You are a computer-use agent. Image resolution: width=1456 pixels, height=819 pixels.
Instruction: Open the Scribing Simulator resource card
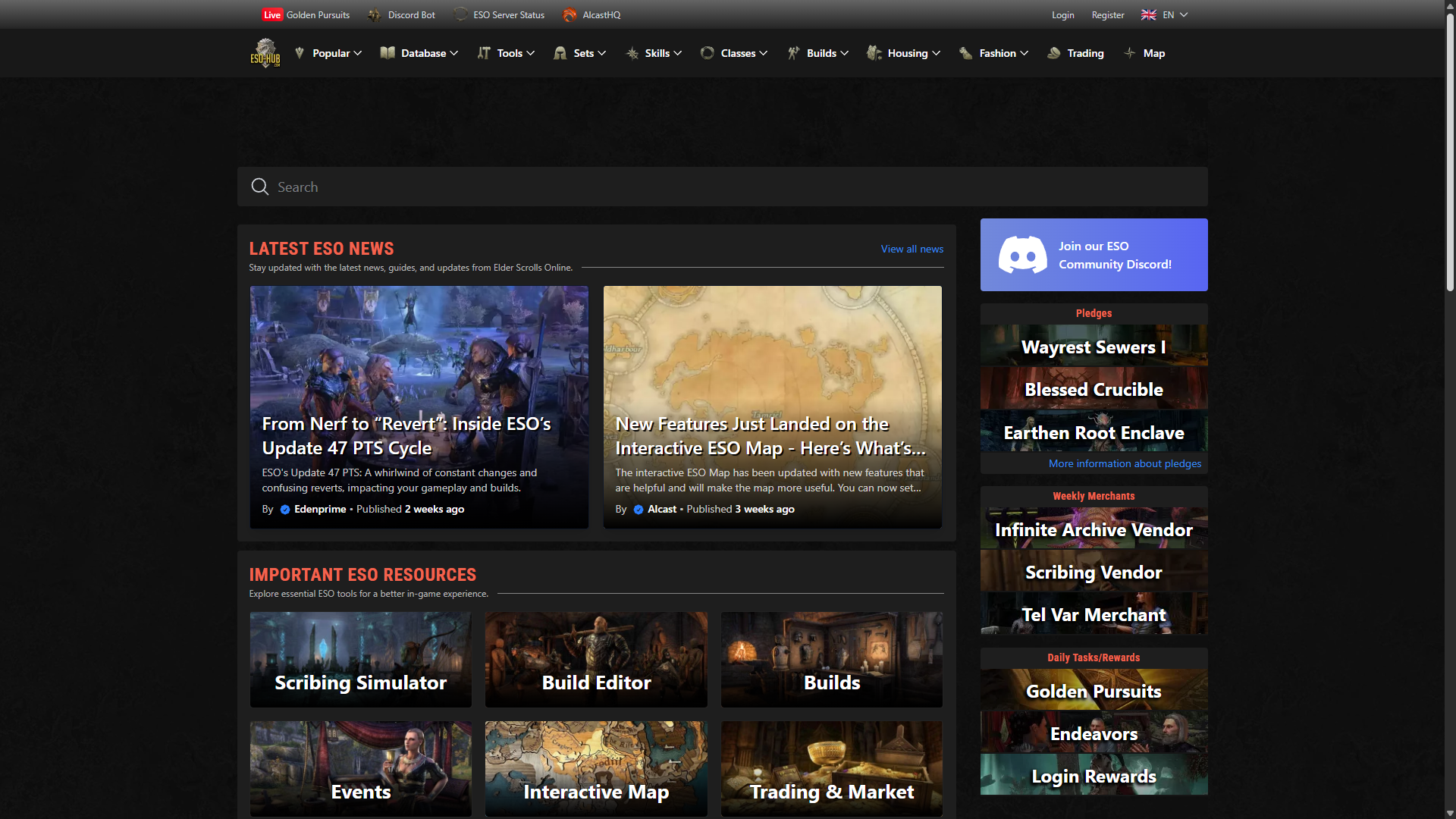(x=361, y=660)
